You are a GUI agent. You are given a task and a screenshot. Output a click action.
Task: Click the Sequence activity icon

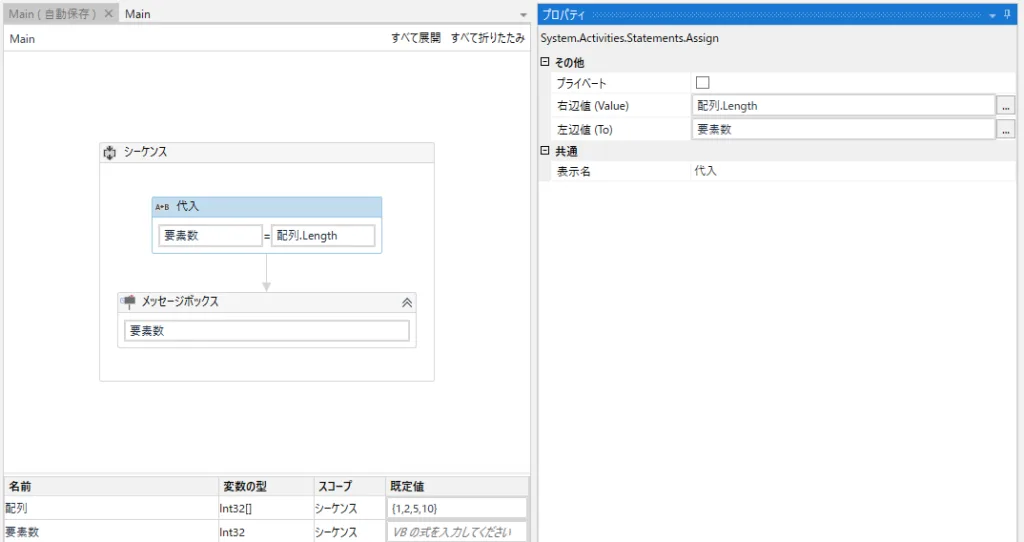pos(110,153)
